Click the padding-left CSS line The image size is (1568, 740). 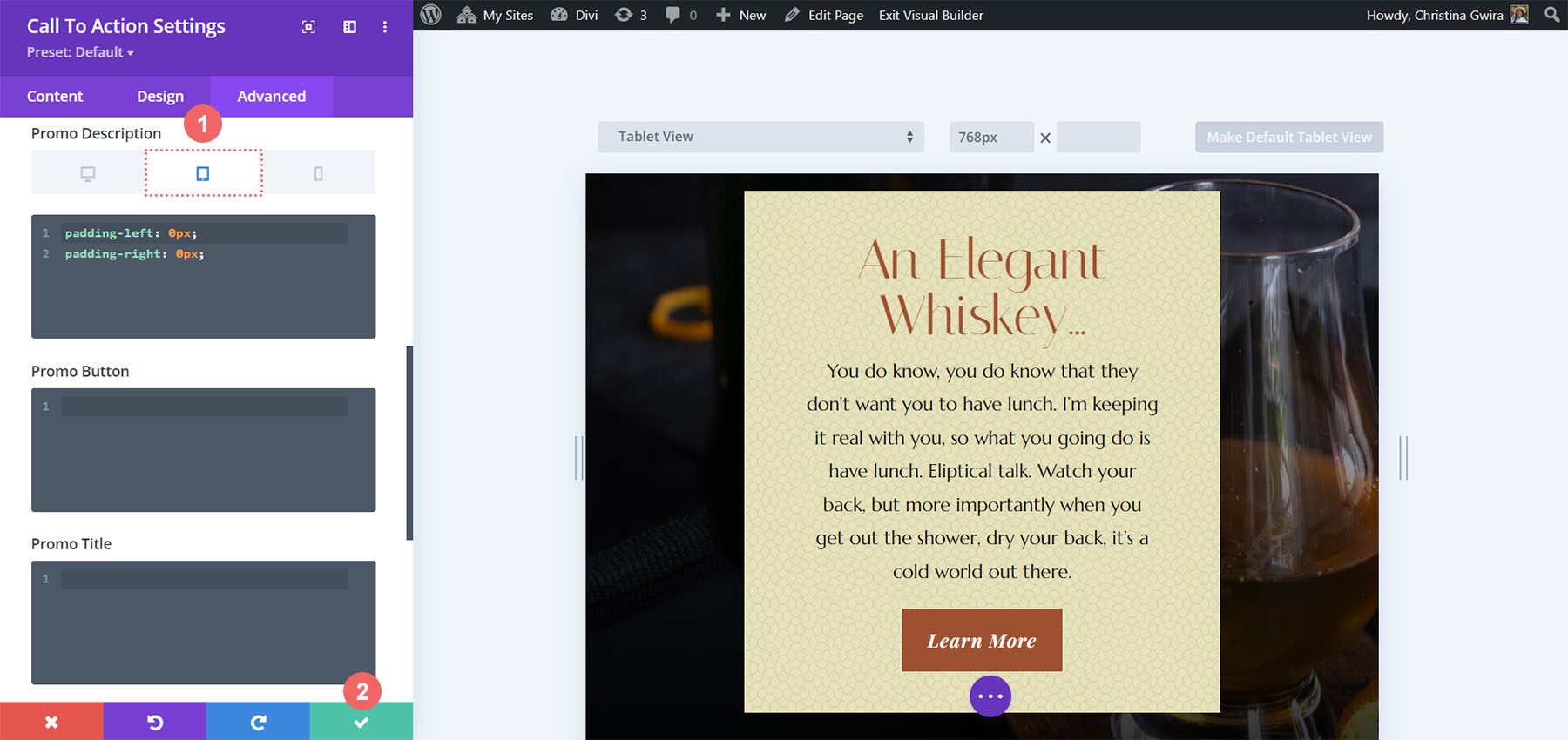pos(131,233)
